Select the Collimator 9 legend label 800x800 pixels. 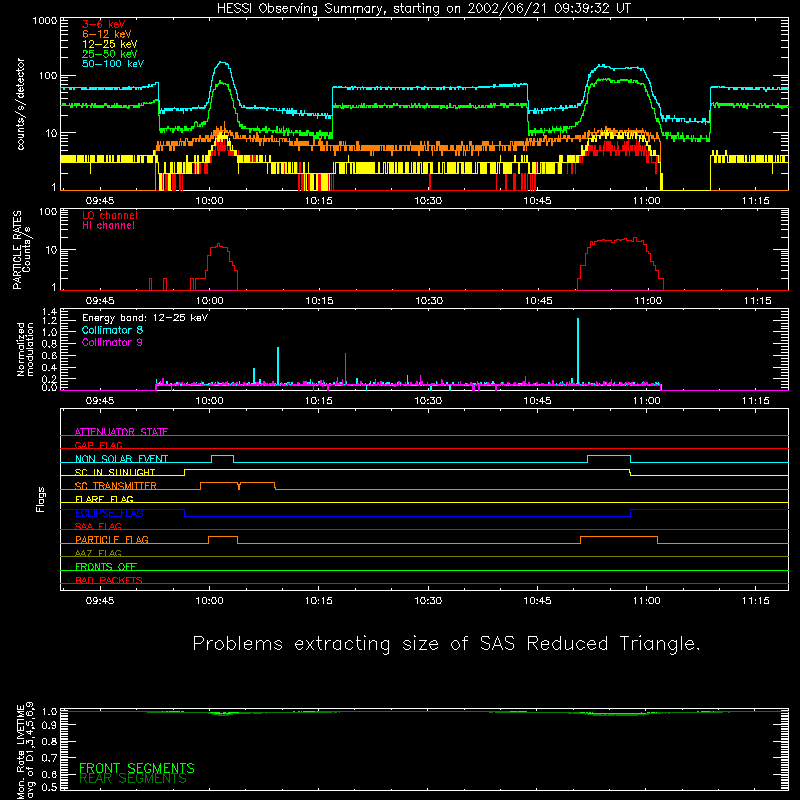point(112,342)
